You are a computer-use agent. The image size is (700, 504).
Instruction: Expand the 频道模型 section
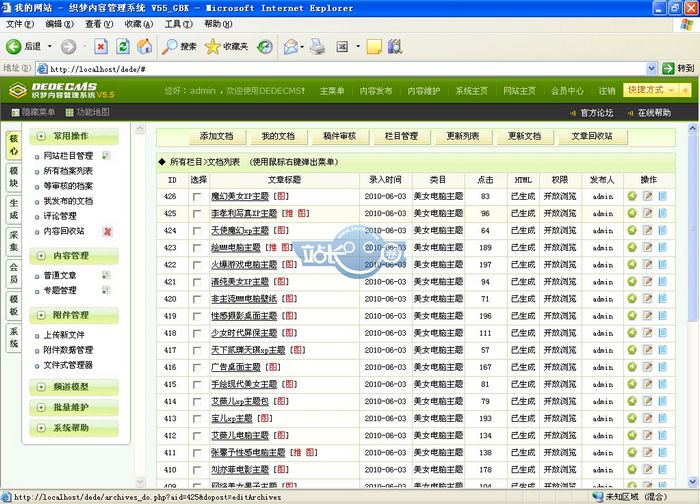click(x=42, y=387)
